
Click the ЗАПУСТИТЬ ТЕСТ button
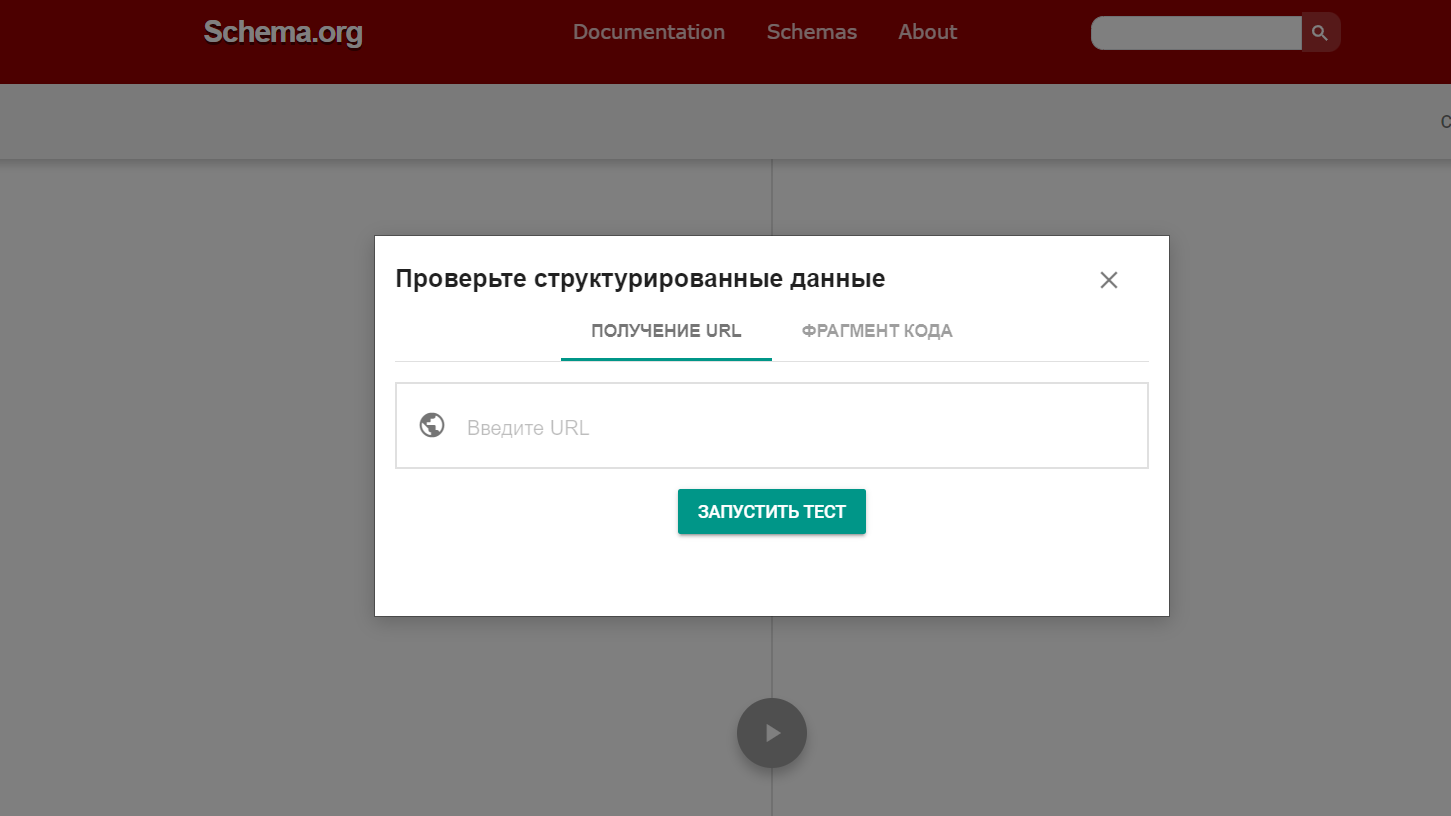click(771, 512)
